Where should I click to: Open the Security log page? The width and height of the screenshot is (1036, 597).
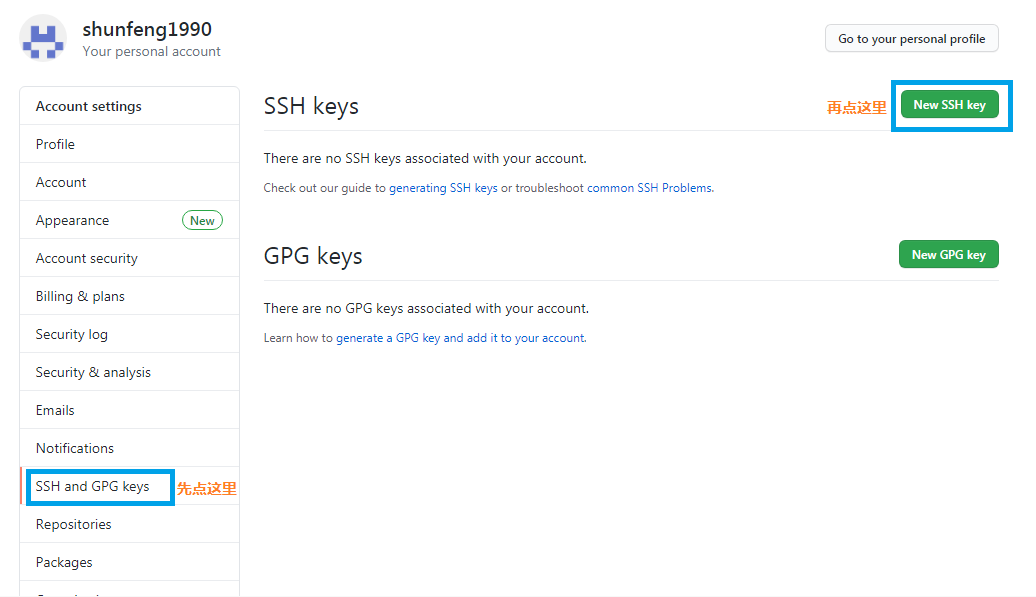72,334
